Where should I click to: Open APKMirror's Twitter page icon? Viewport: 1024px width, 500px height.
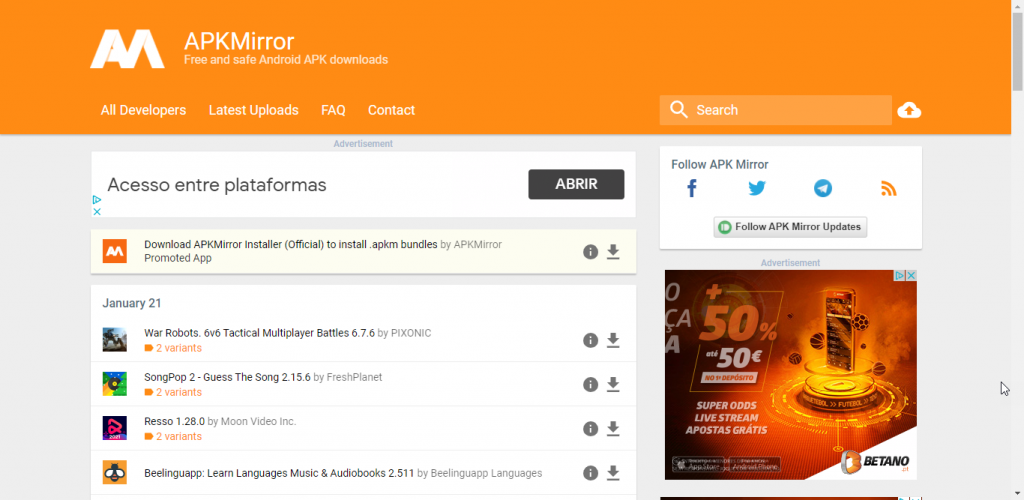pos(757,188)
